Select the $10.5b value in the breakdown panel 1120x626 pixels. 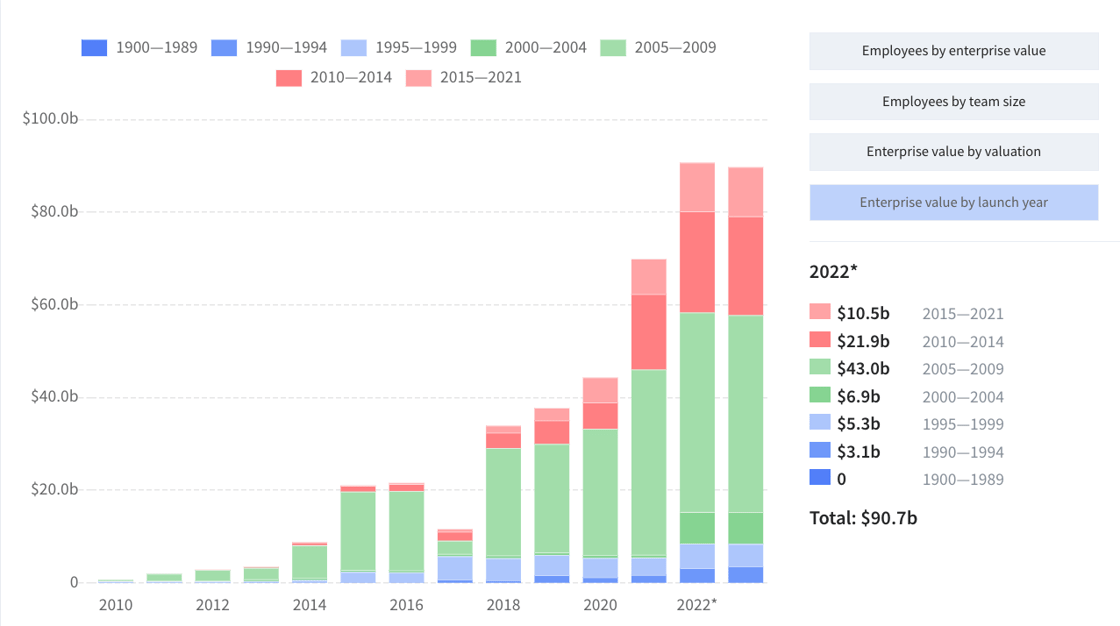coord(864,313)
